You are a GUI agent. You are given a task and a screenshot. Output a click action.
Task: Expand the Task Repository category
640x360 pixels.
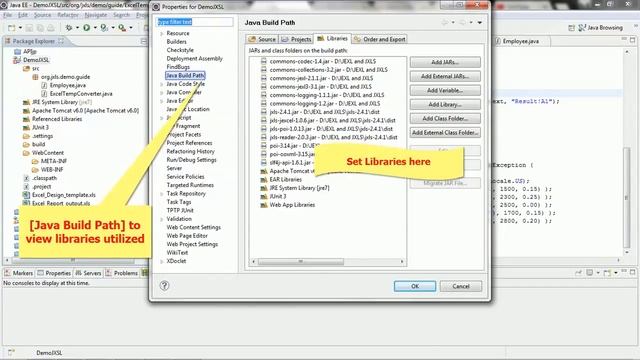tap(162, 194)
